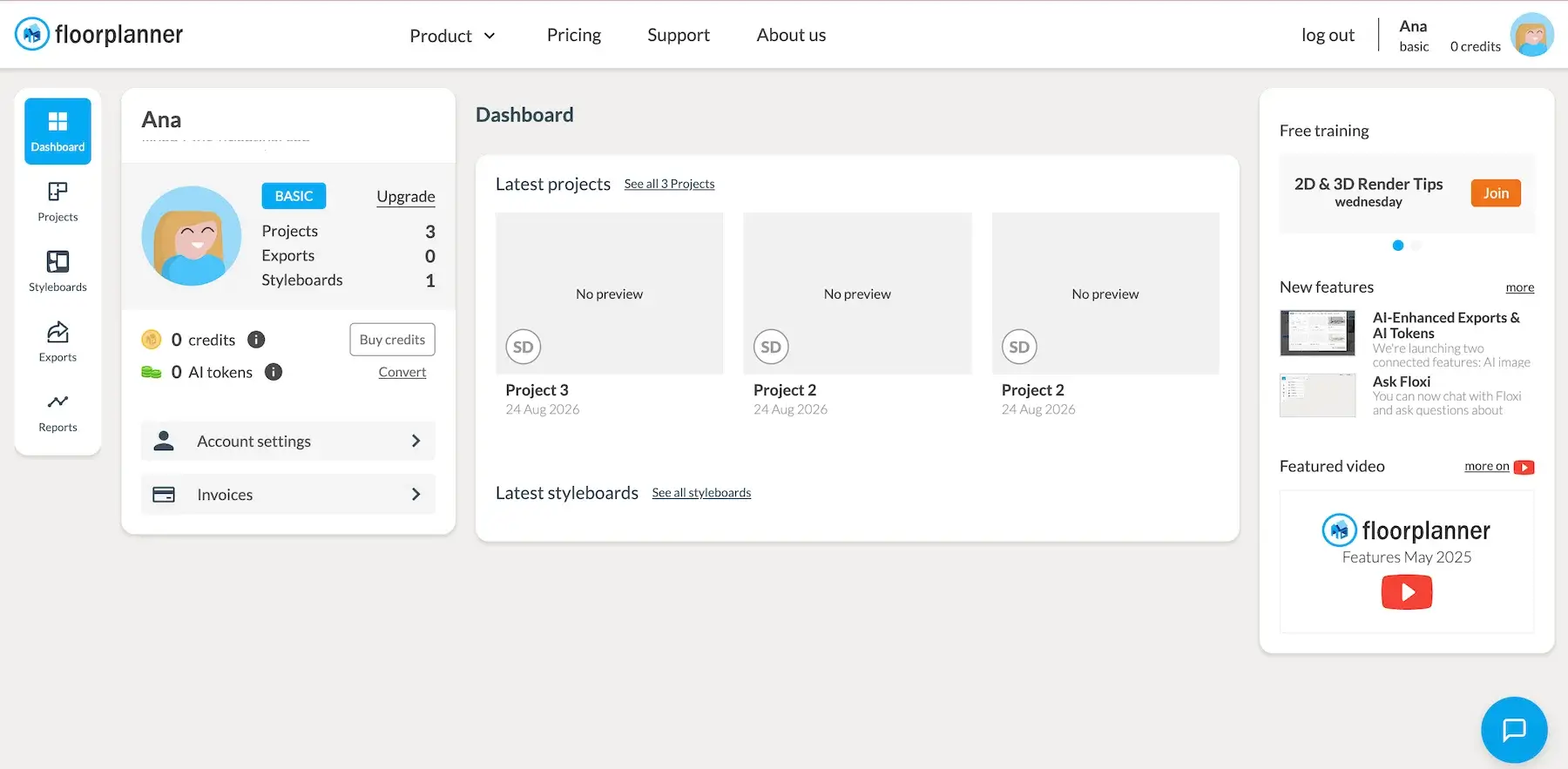Go to the Pricing page
Image resolution: width=1568 pixels, height=769 pixels.
click(574, 35)
